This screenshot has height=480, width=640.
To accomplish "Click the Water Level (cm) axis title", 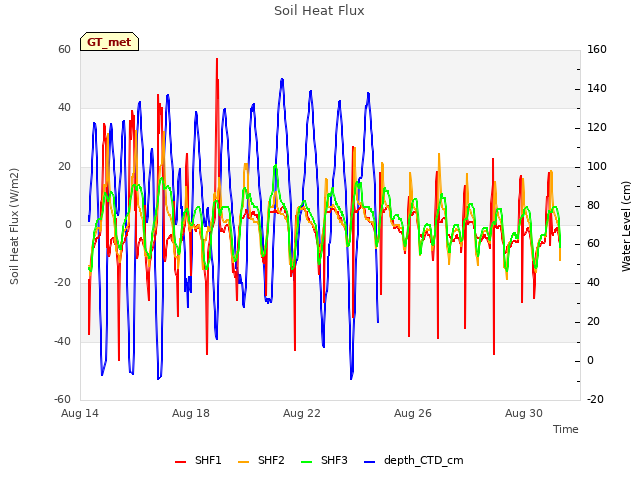I will [626, 226].
